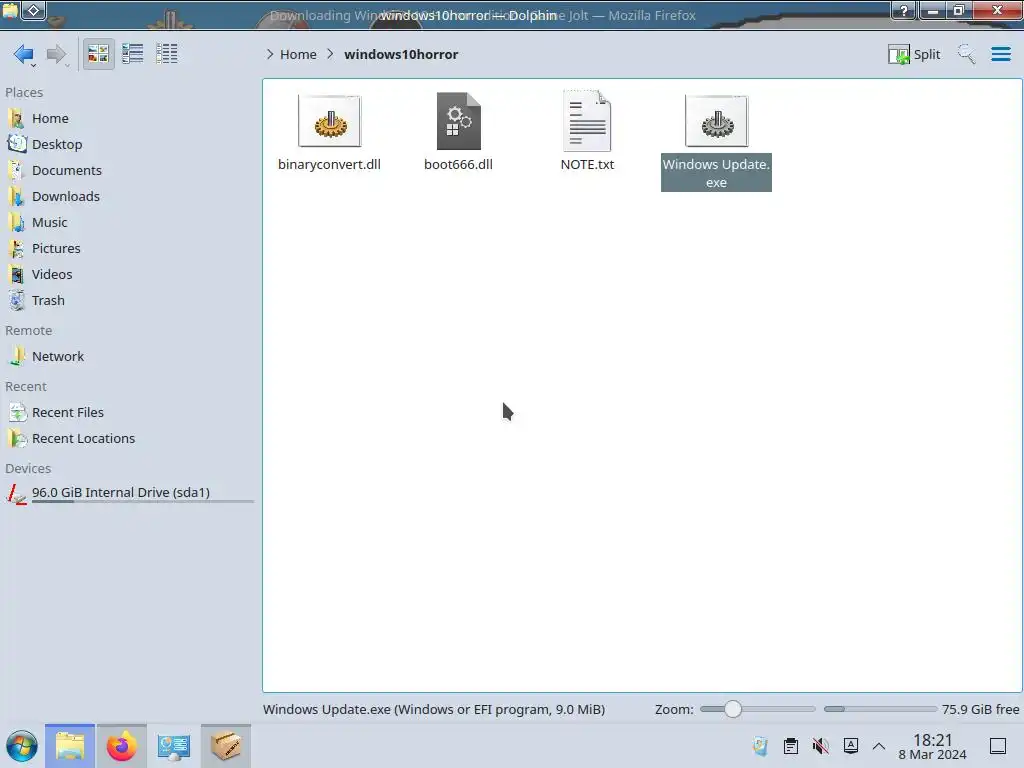The width and height of the screenshot is (1024, 768).
Task: Open the Start menu orb
Action: [x=22, y=746]
